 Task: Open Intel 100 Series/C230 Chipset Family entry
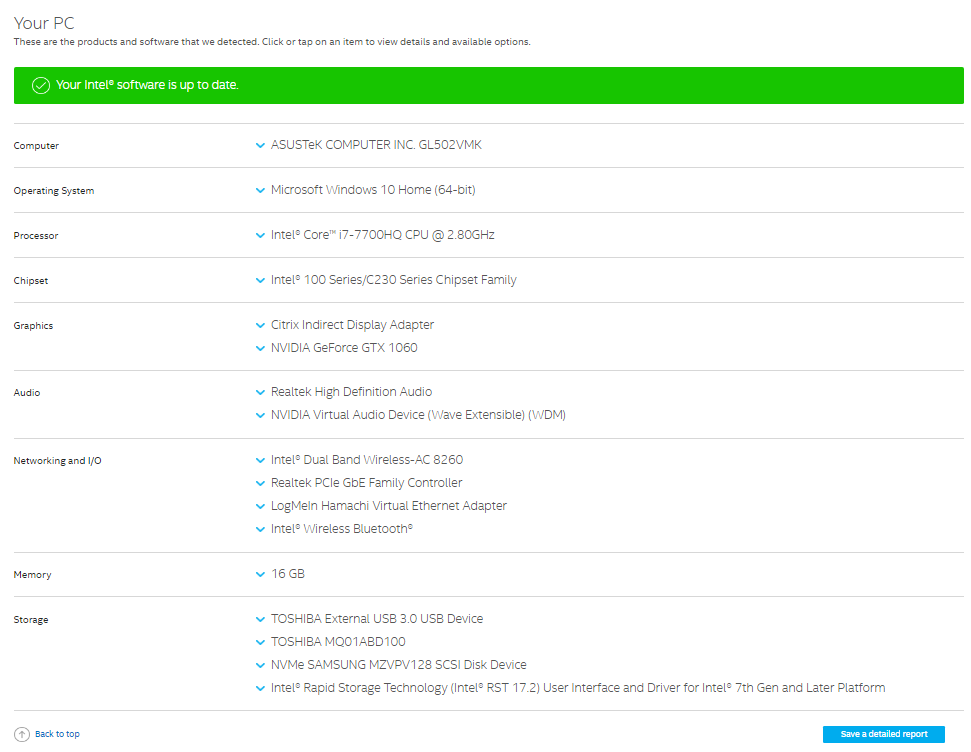[x=393, y=280]
